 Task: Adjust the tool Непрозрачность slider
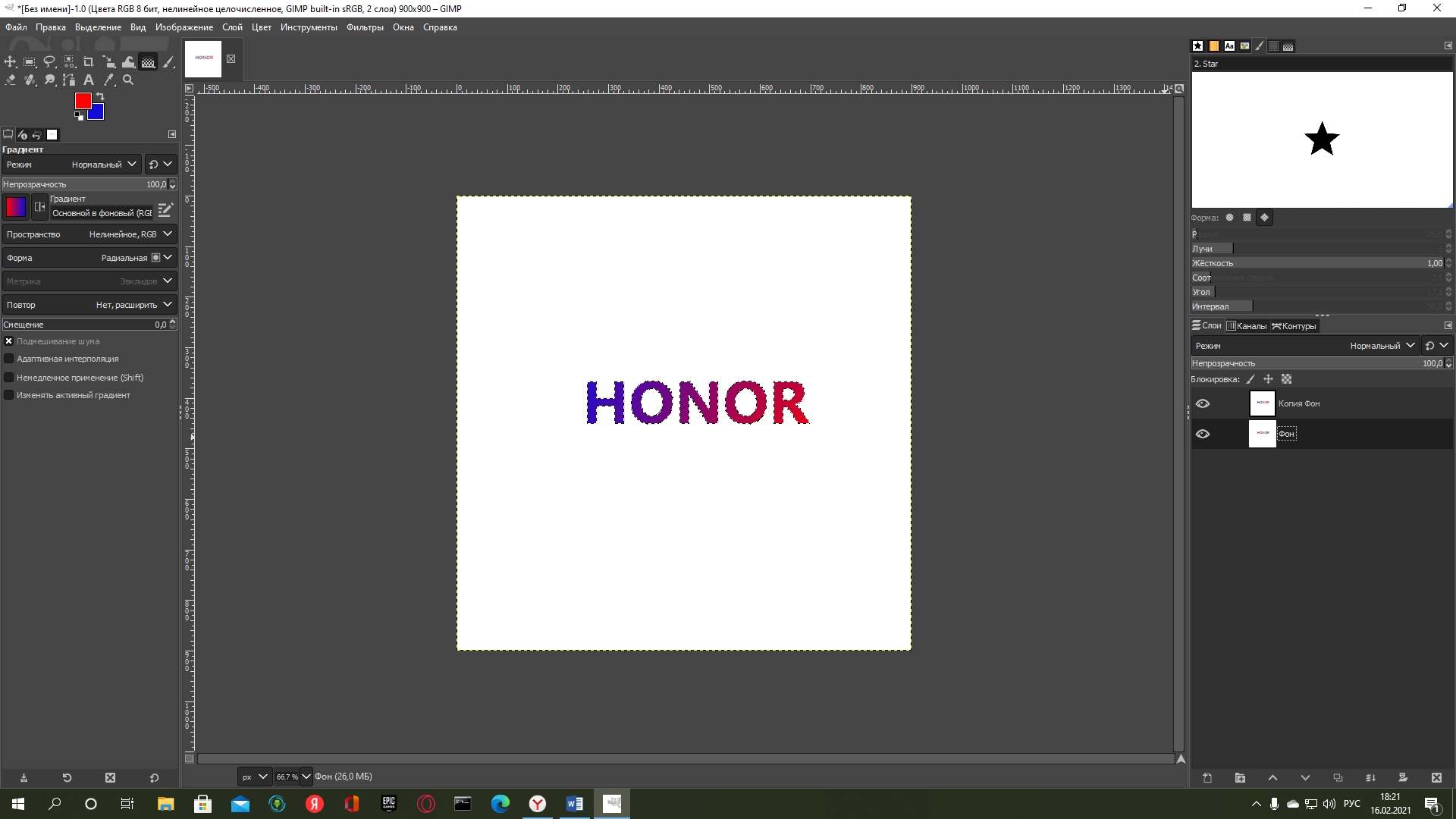point(85,184)
